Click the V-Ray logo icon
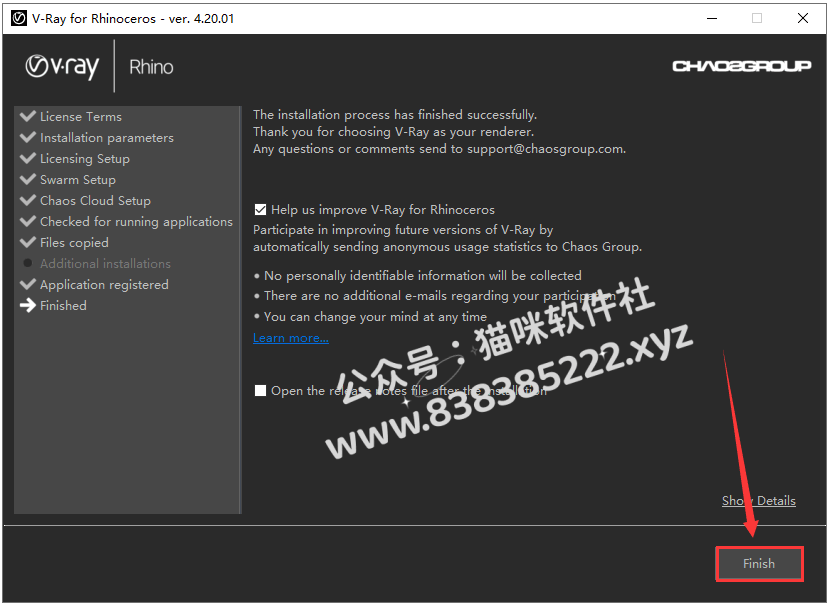This screenshot has width=830, height=606. [62, 67]
